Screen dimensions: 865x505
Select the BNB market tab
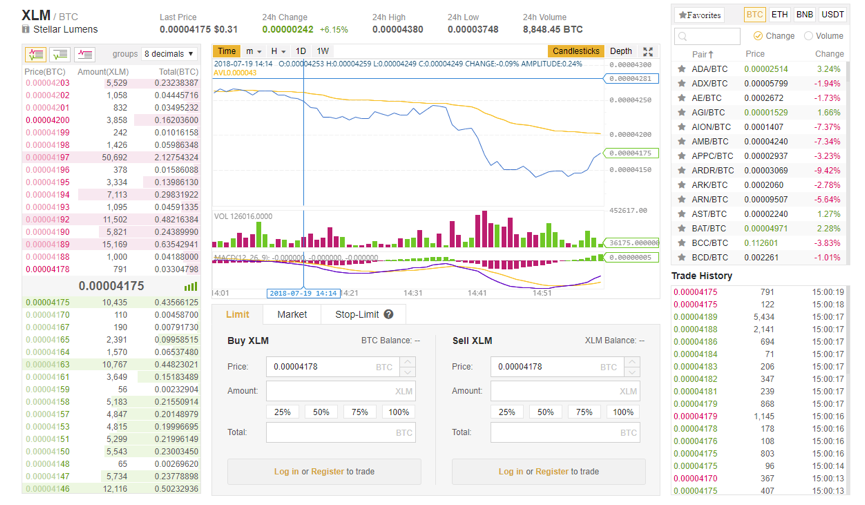[804, 15]
